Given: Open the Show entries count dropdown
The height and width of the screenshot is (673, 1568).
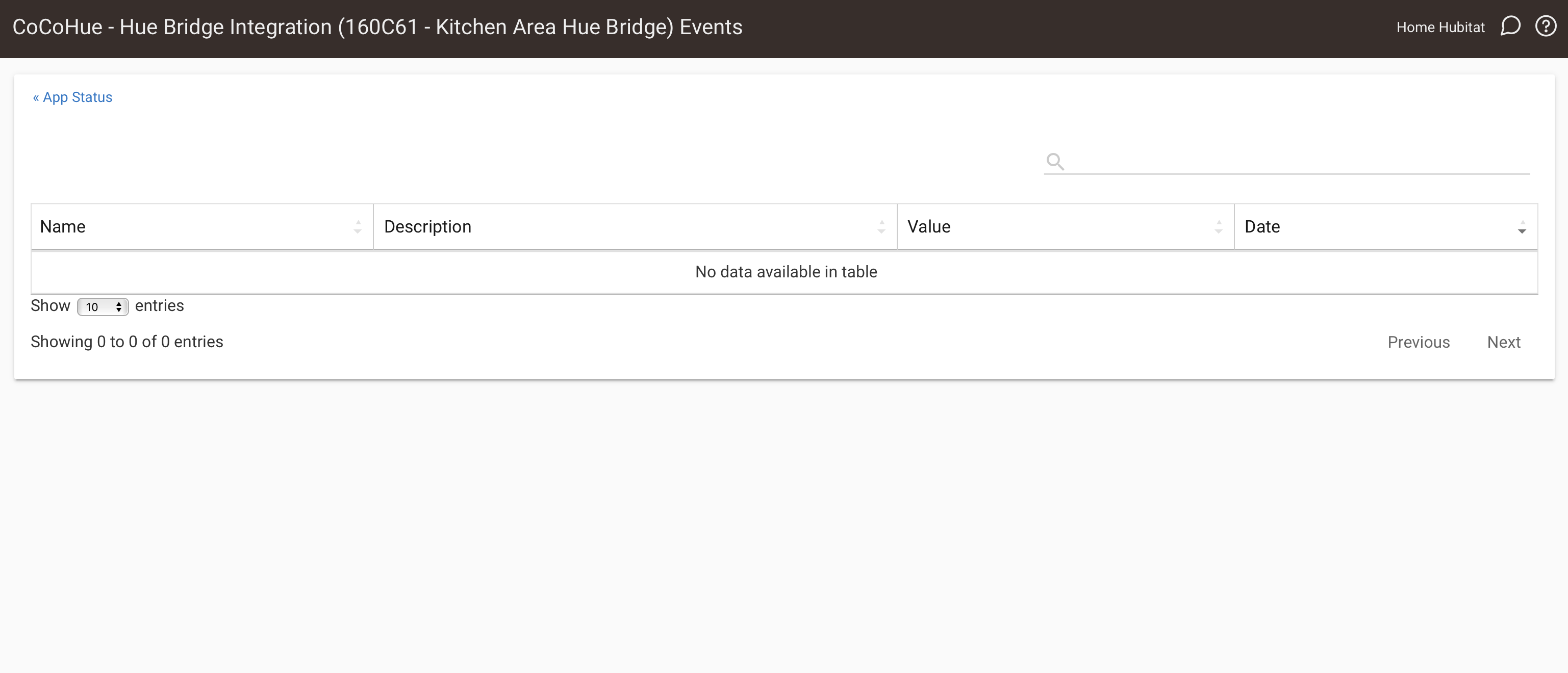Looking at the screenshot, I should 103,307.
